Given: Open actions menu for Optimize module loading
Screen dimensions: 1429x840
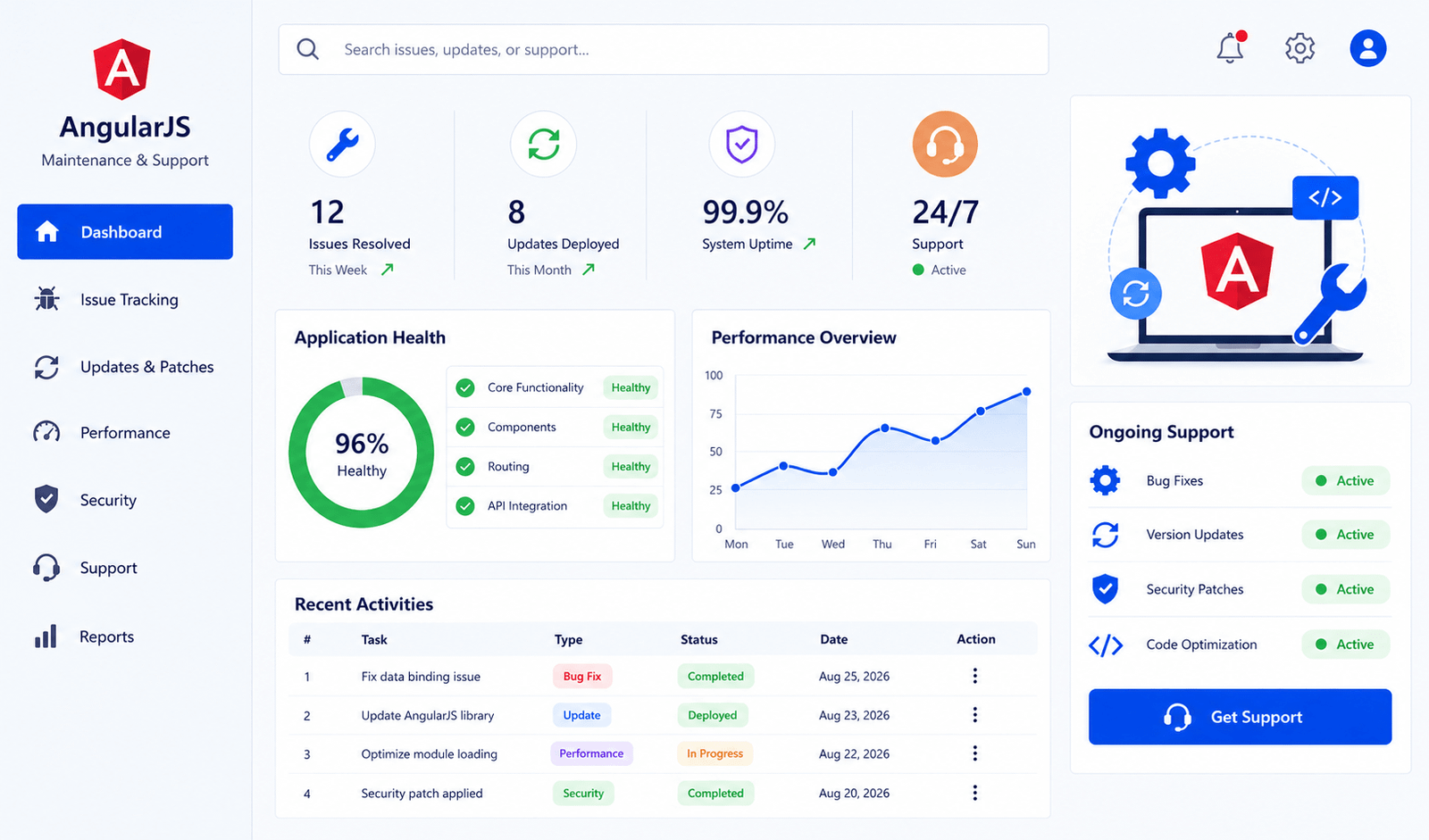Looking at the screenshot, I should pos(975,753).
